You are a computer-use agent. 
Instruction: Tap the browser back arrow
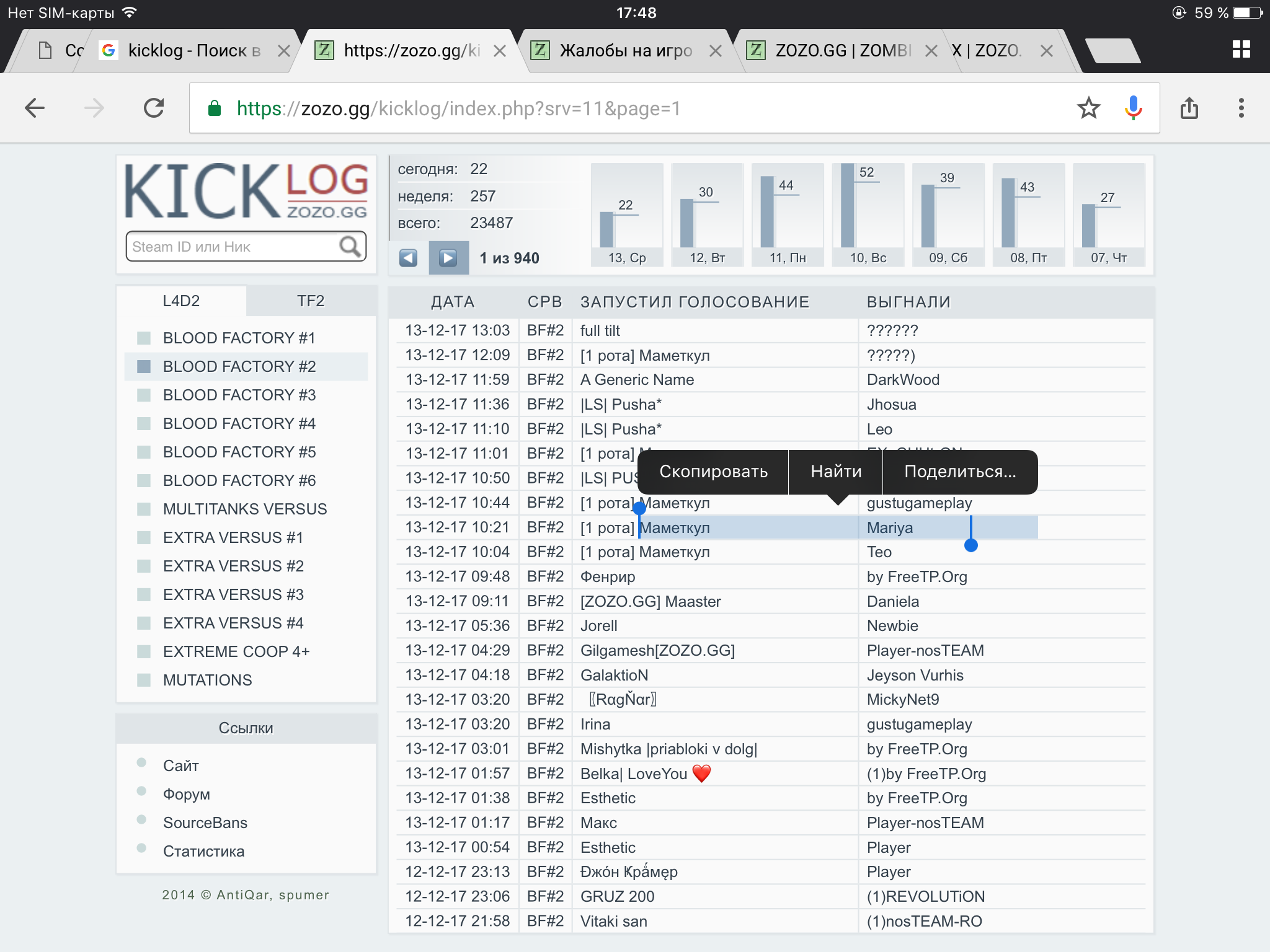pos(35,108)
